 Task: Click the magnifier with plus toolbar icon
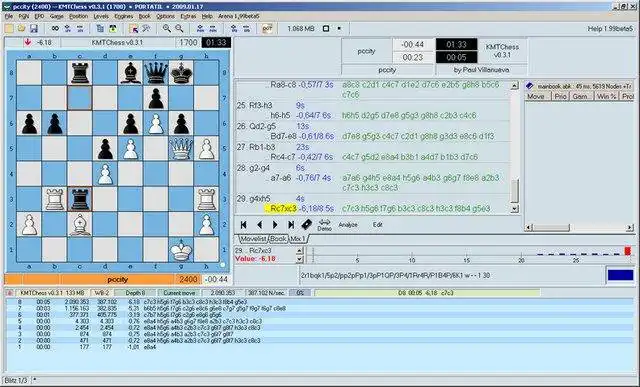[167, 29]
